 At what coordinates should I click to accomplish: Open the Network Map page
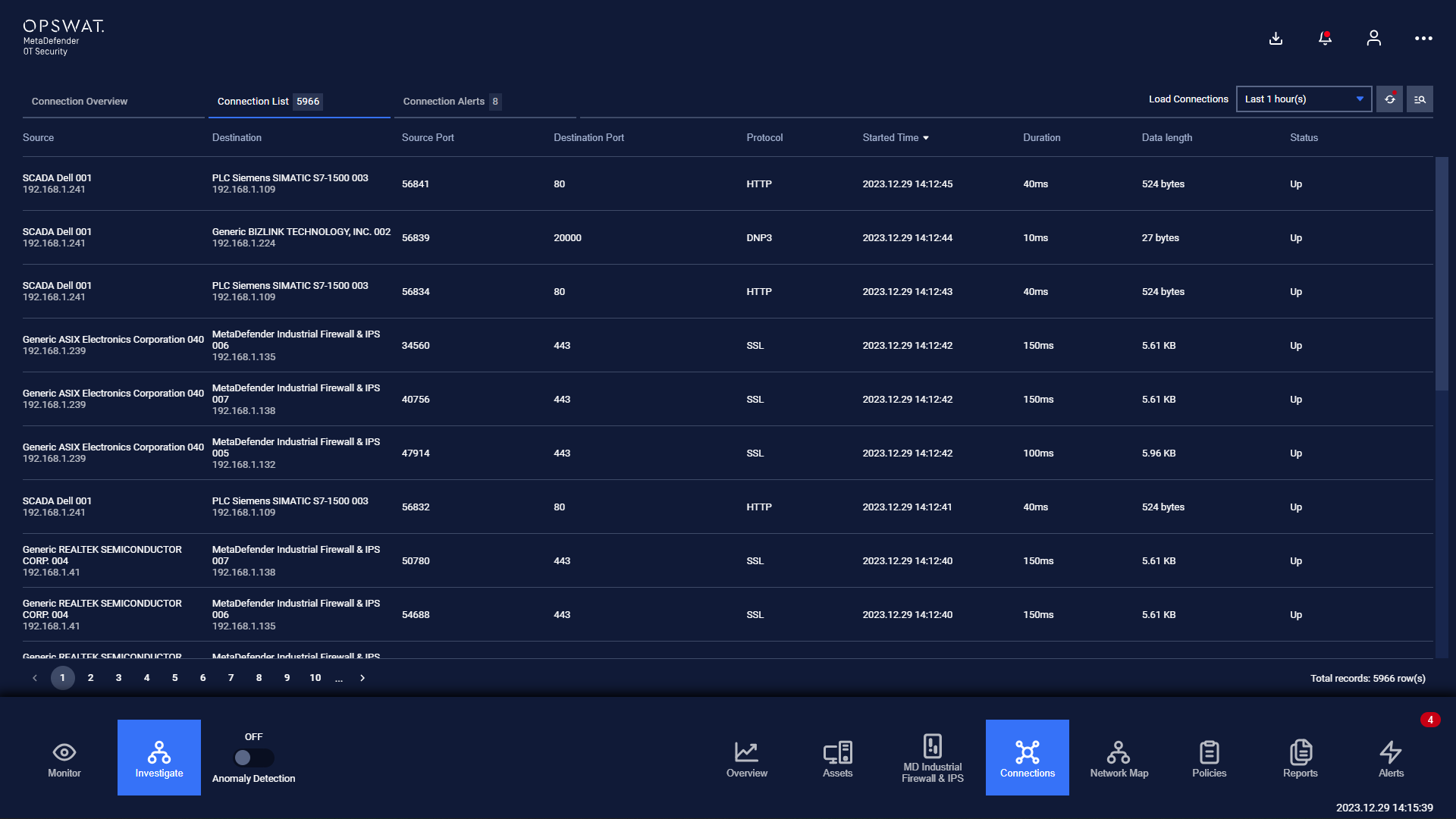point(1119,758)
